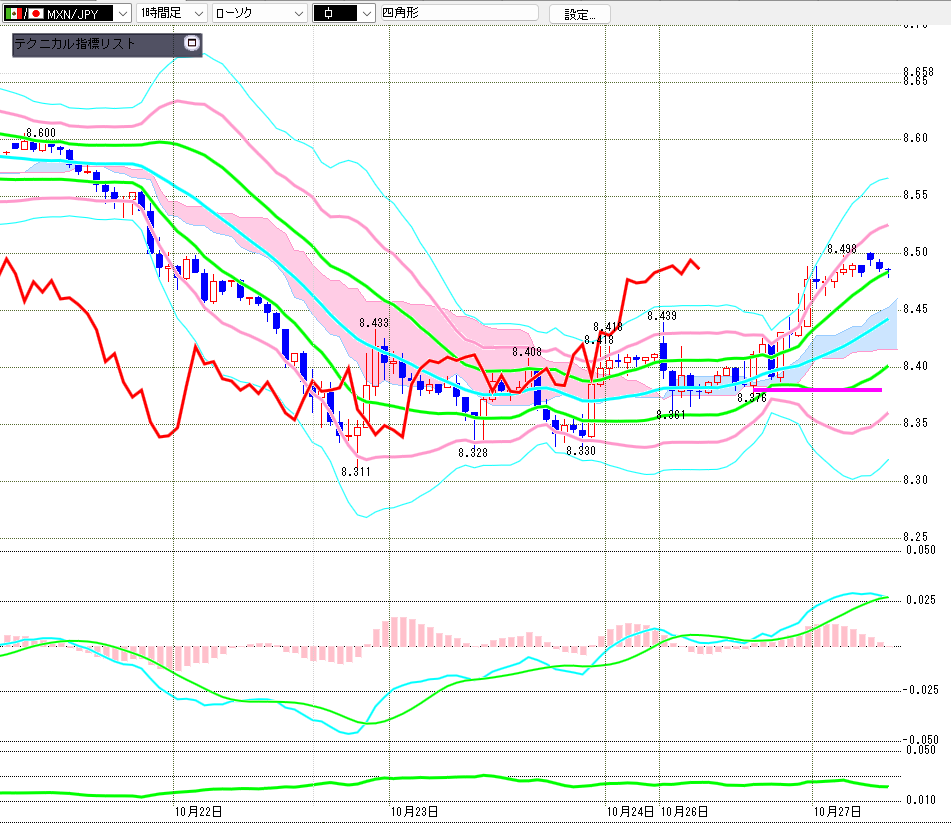Click the 8.376 price label
The width and height of the screenshot is (951, 823).
(x=752, y=398)
